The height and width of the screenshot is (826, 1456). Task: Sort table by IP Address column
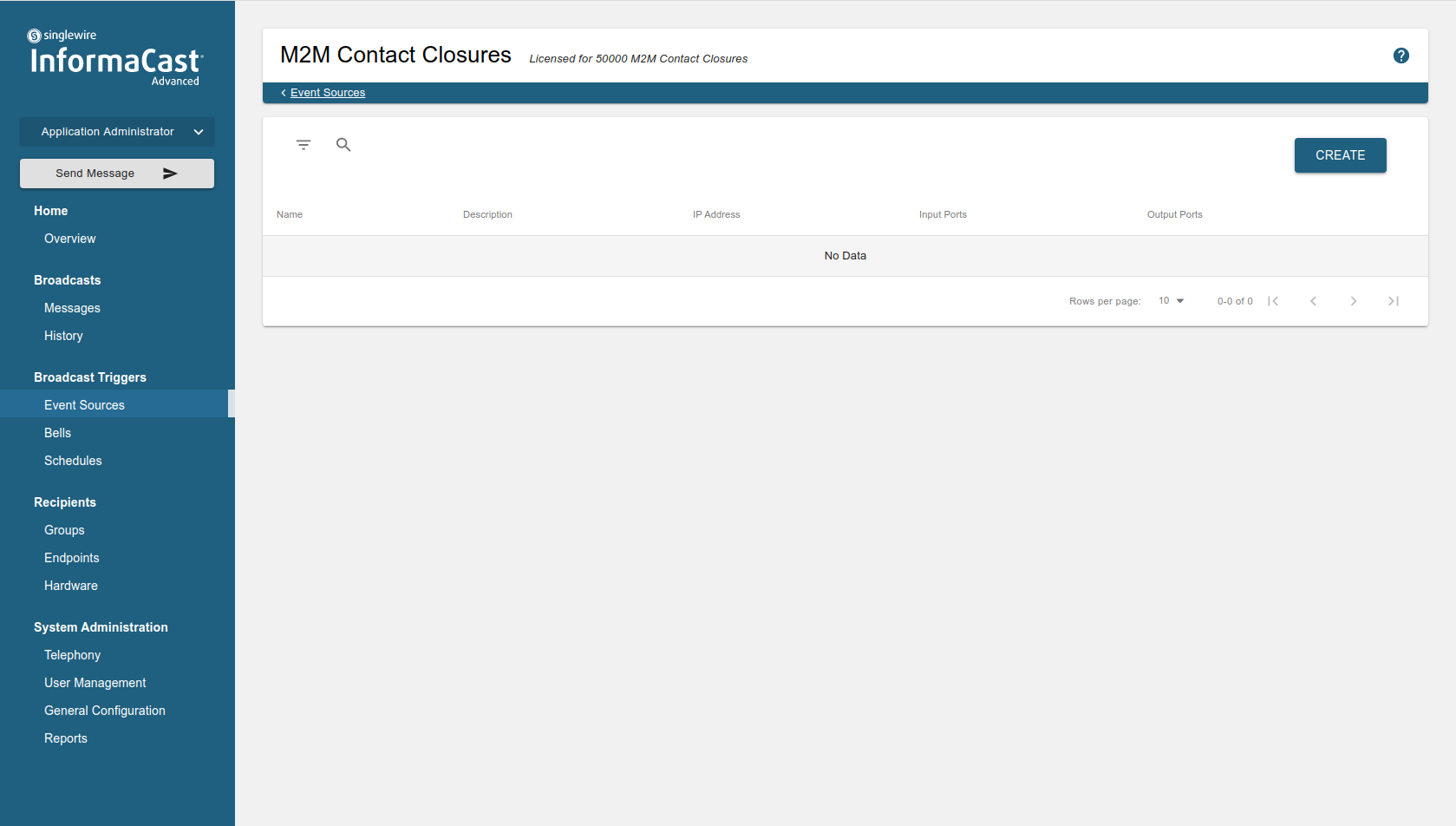tap(715, 214)
